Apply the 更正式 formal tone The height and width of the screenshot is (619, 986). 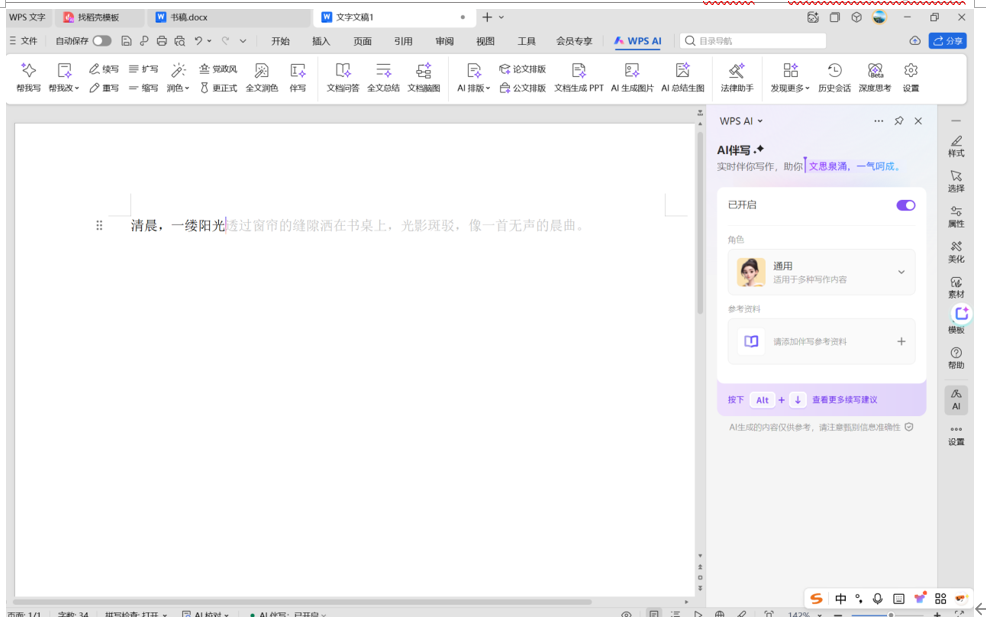click(x=218, y=88)
